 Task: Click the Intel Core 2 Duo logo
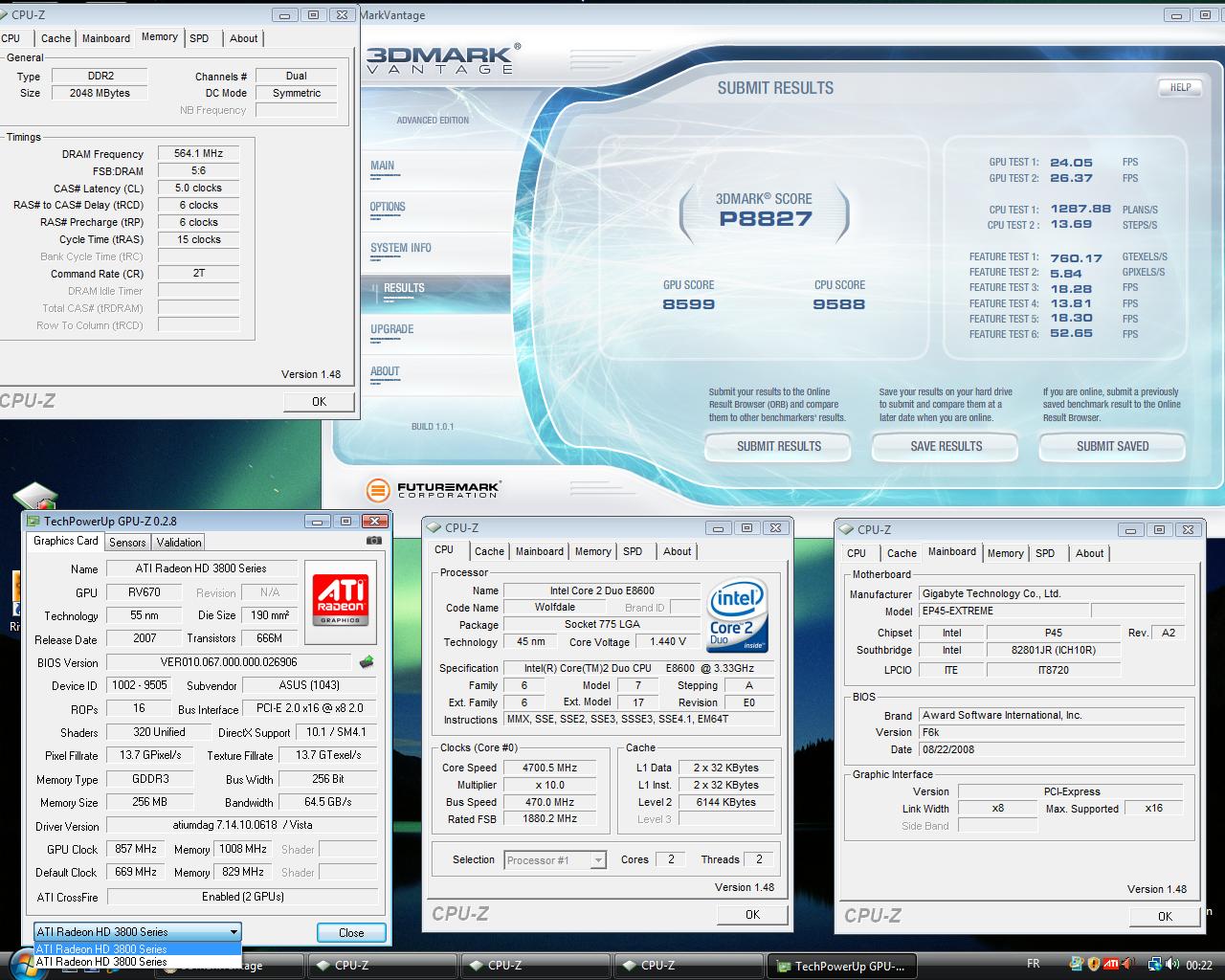pos(737,615)
